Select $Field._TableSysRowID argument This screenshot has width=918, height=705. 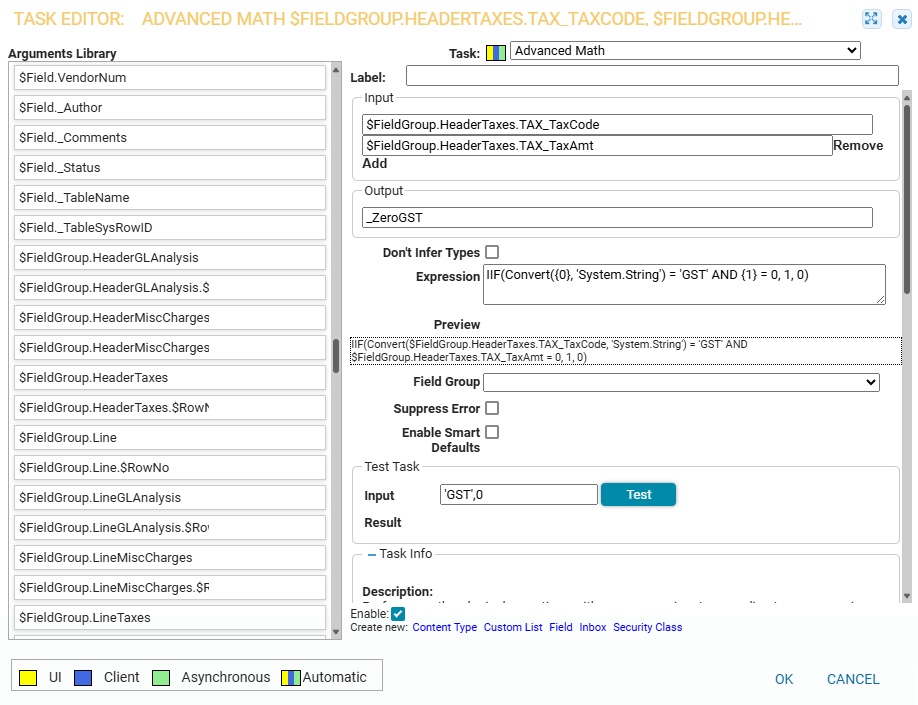click(x=170, y=227)
